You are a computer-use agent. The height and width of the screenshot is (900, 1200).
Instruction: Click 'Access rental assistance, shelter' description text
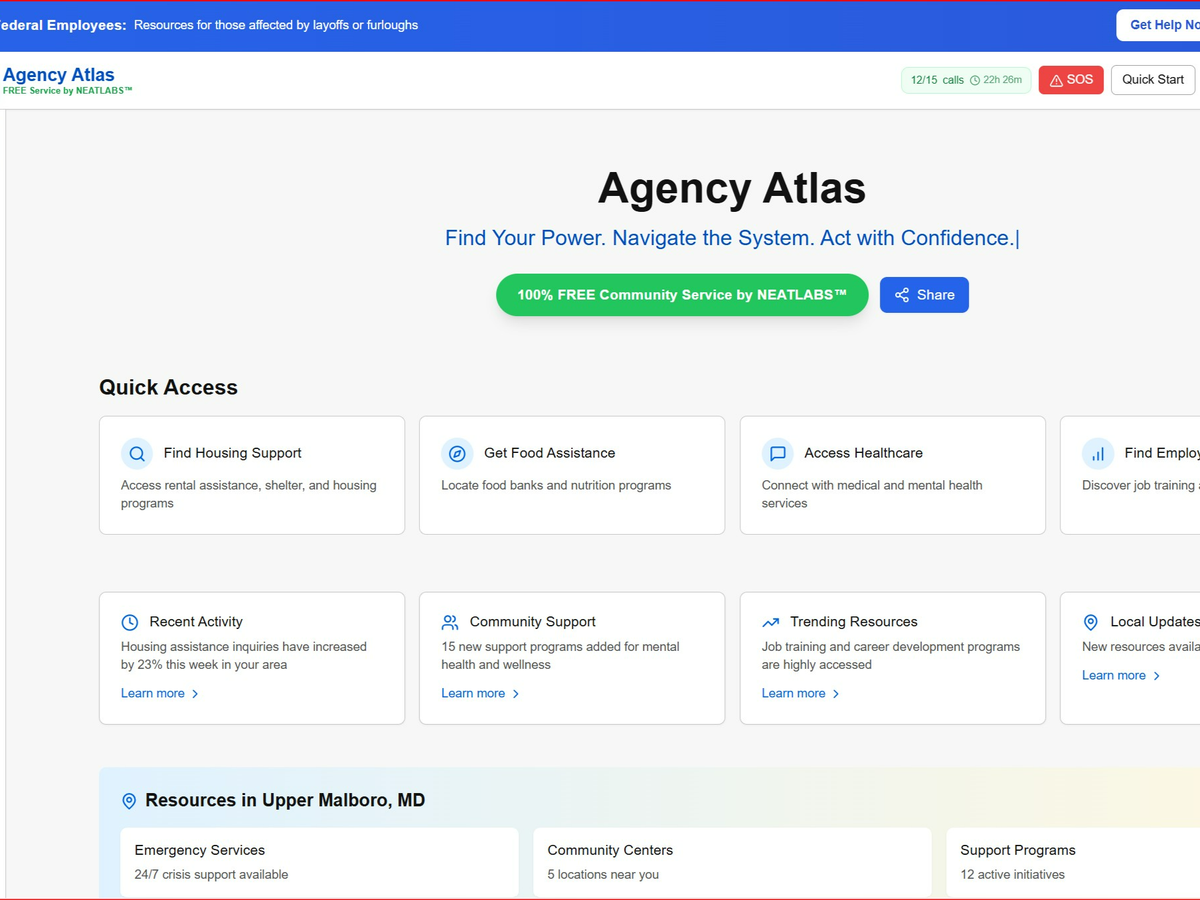click(249, 494)
